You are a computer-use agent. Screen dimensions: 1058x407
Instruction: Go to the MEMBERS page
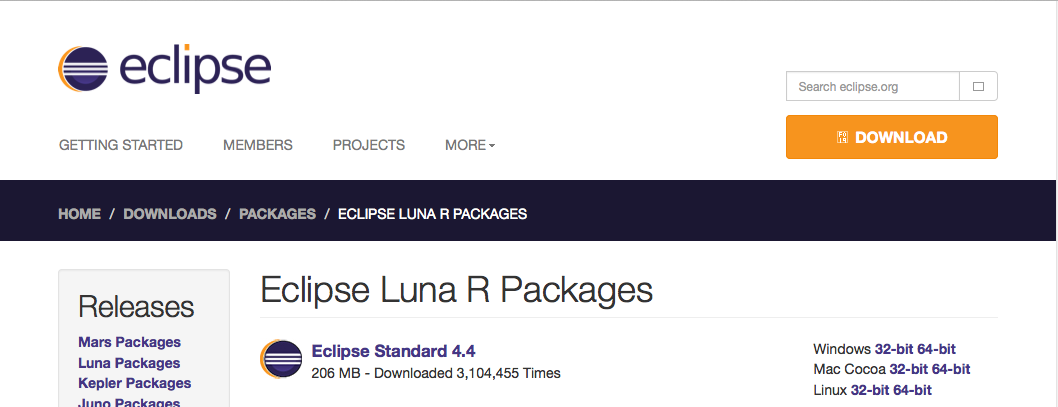pyautogui.click(x=257, y=145)
